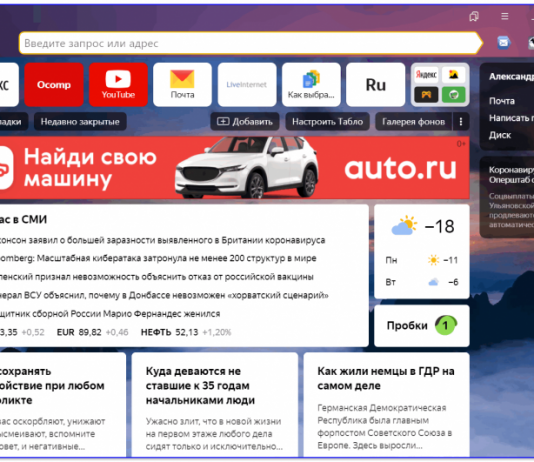Image resolution: width=534 pixels, height=462 pixels.
Task: Click the yellow pictures icon in folder tile
Action: tap(453, 75)
